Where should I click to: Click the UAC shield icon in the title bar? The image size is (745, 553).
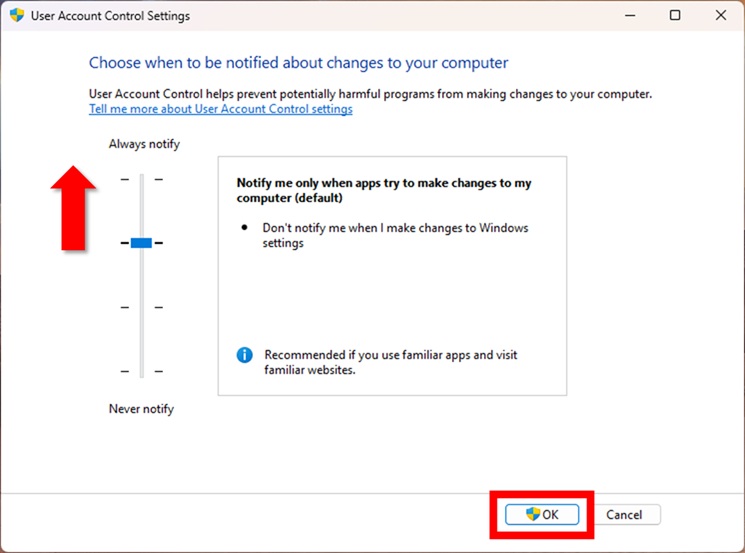[x=17, y=16]
